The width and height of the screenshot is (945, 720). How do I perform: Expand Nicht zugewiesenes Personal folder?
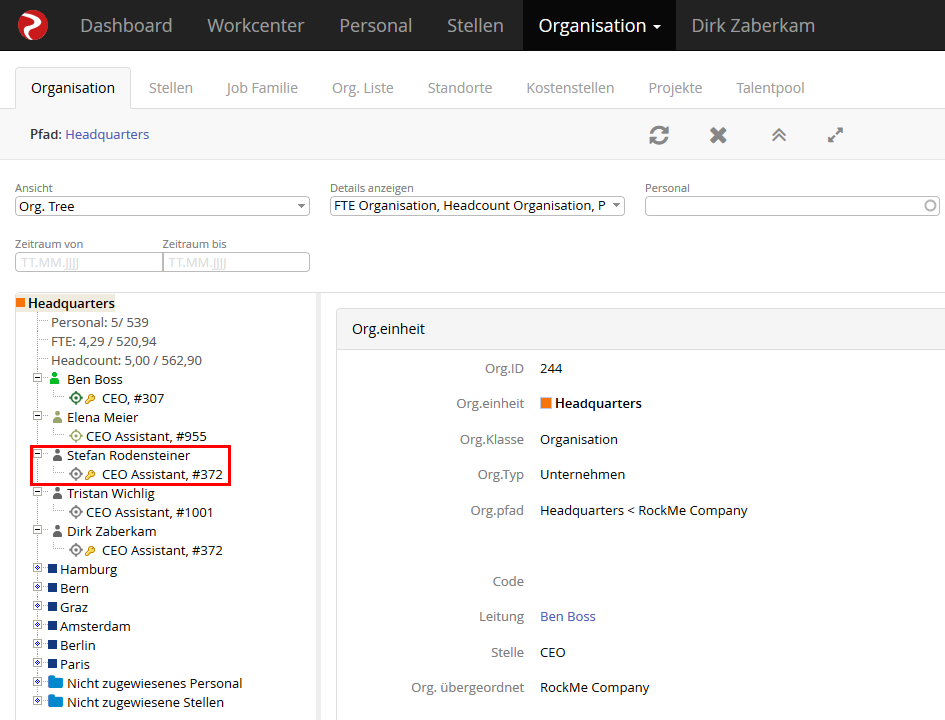pos(37,681)
